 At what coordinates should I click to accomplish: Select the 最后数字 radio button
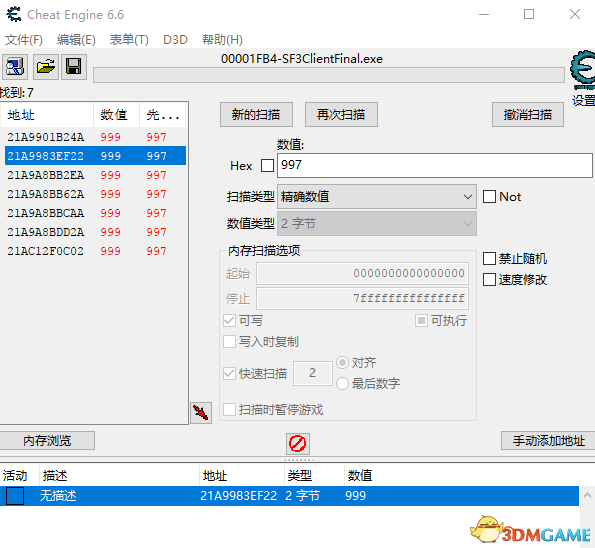tap(342, 383)
